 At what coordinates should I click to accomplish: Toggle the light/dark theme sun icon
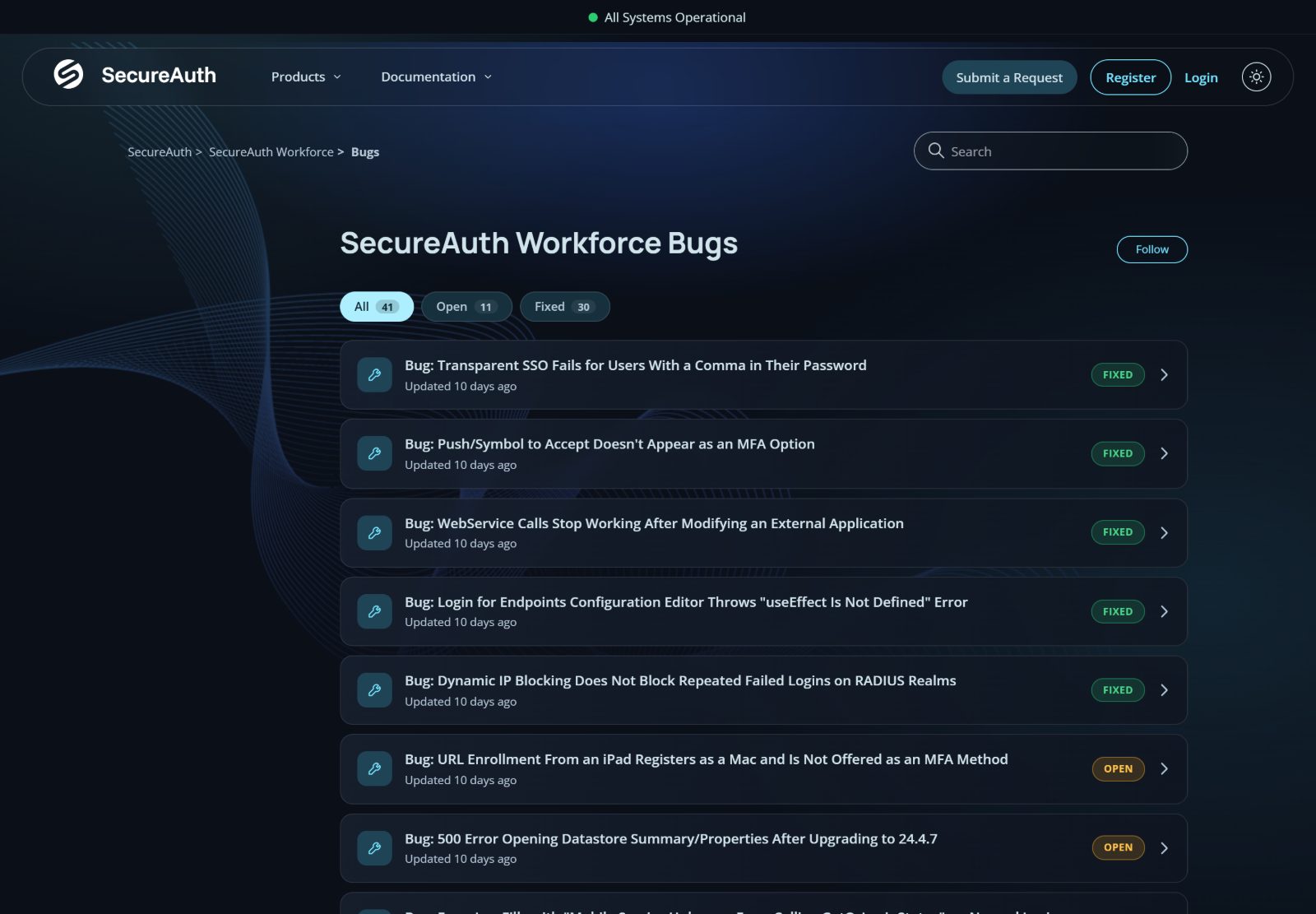click(x=1256, y=77)
